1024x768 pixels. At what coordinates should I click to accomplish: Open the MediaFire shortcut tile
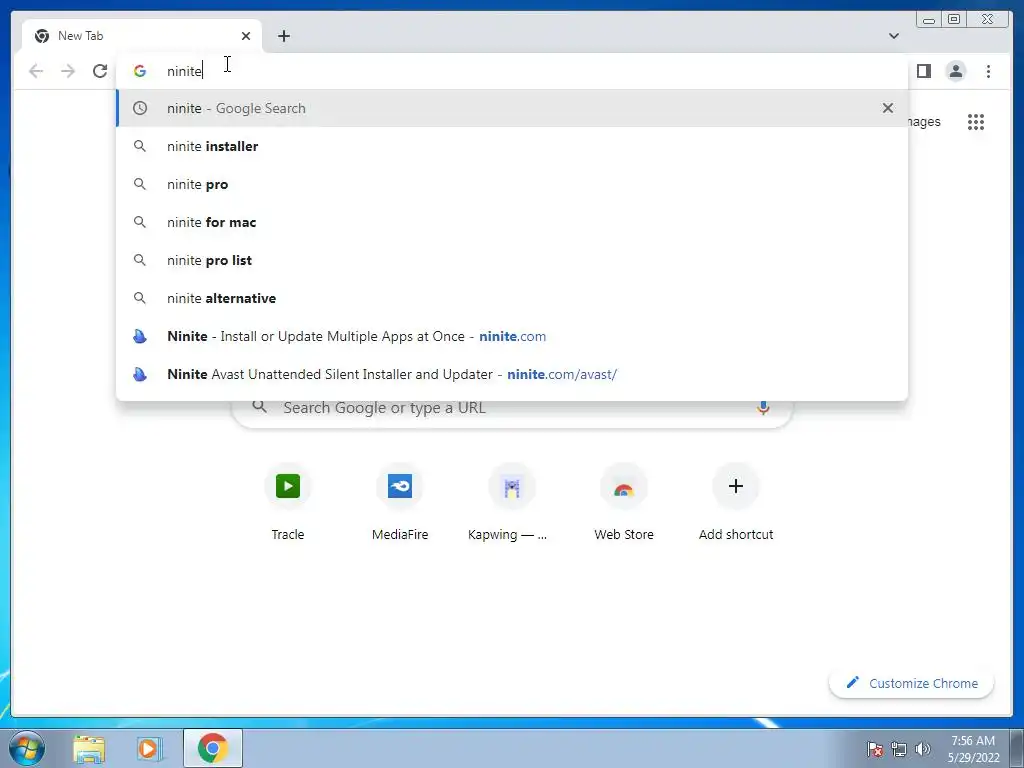[x=400, y=503]
